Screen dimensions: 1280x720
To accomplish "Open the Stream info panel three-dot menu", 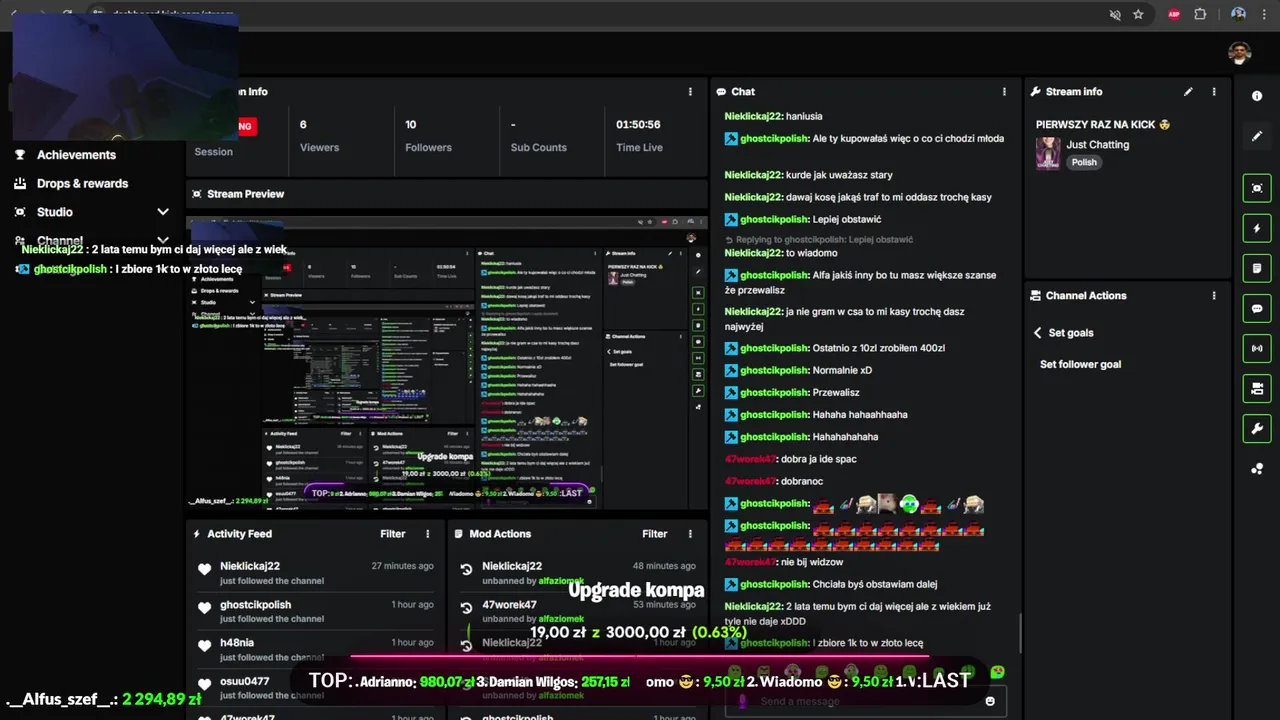I will (x=1214, y=92).
